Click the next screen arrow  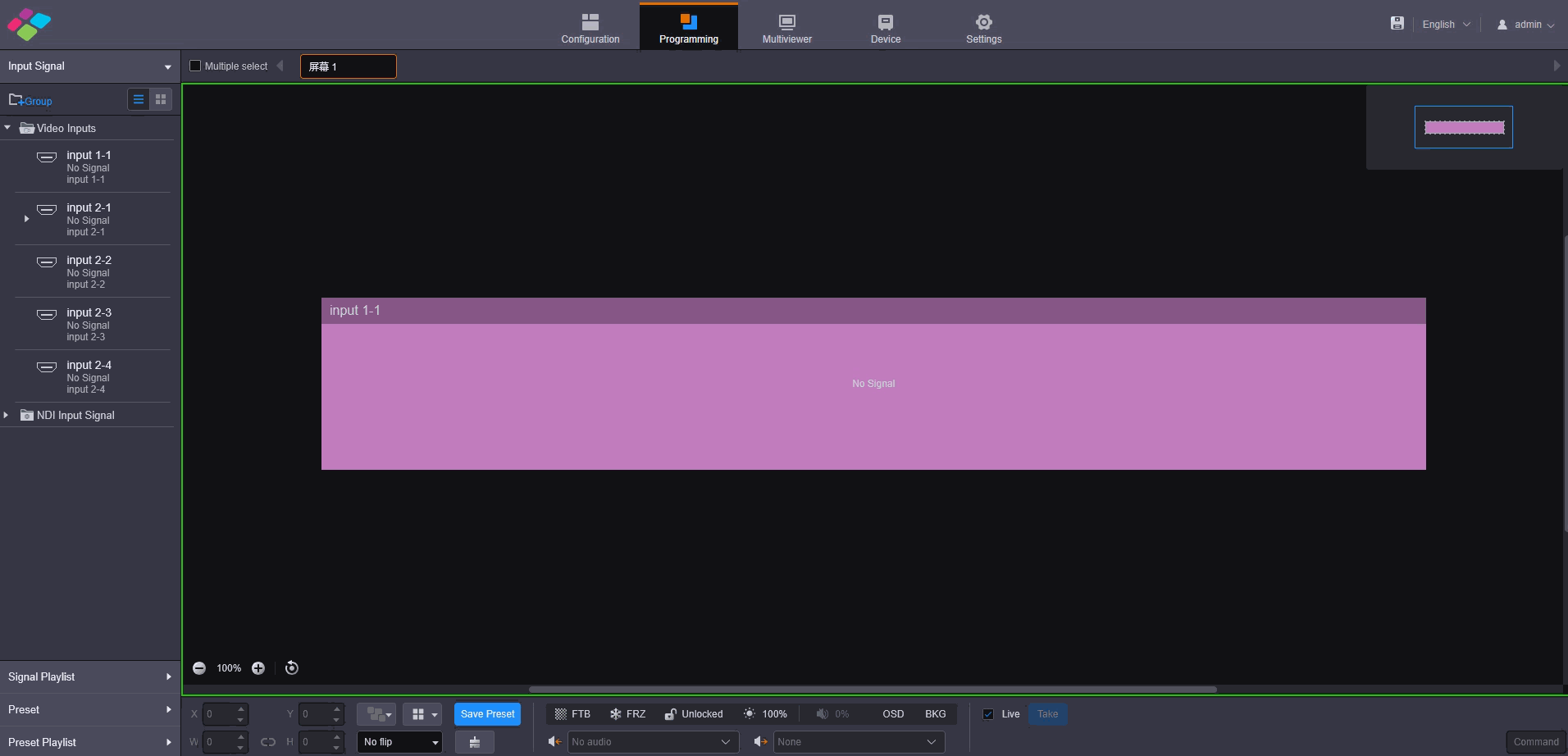coord(1557,66)
